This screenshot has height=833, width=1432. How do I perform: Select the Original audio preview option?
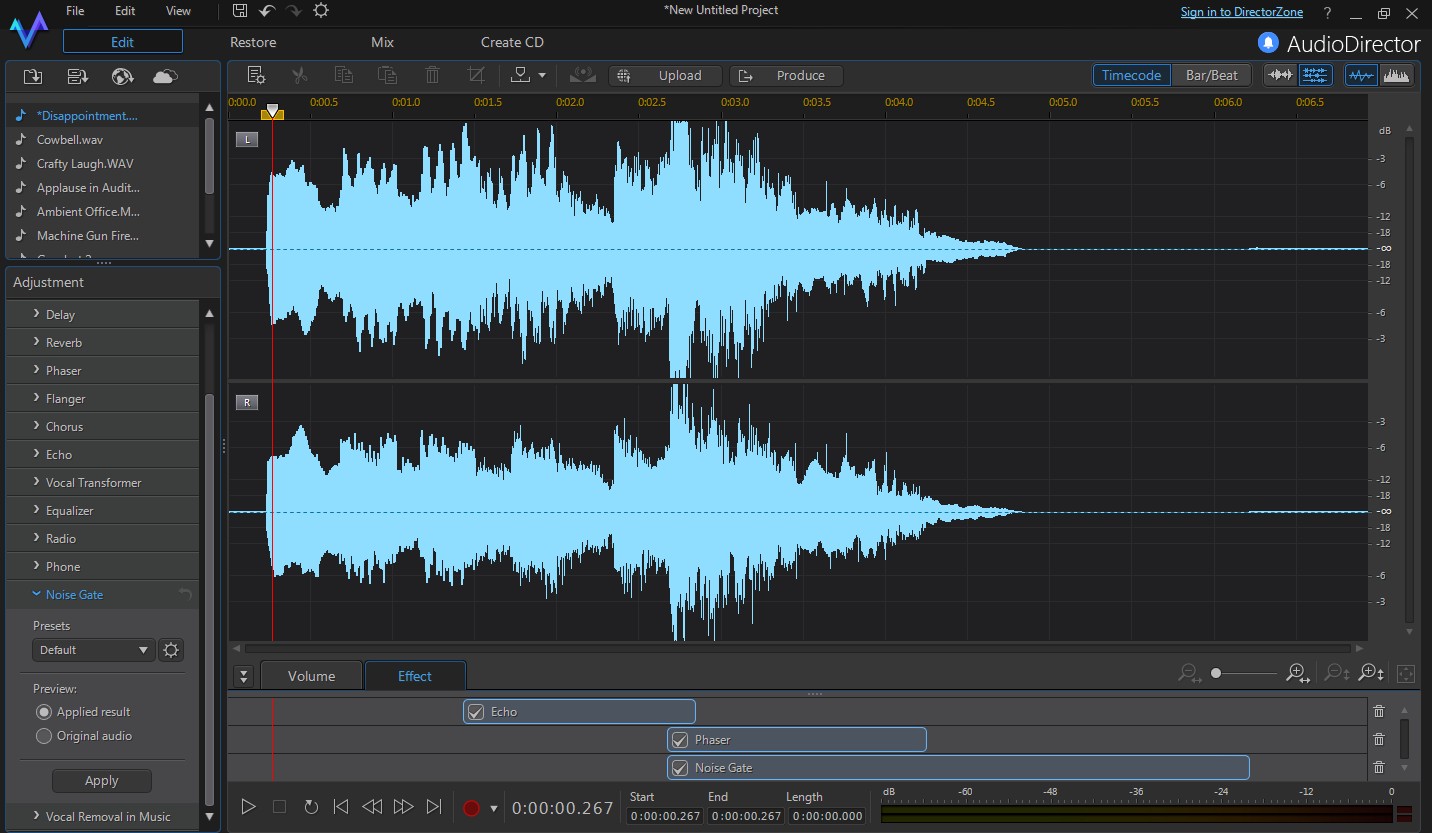44,736
